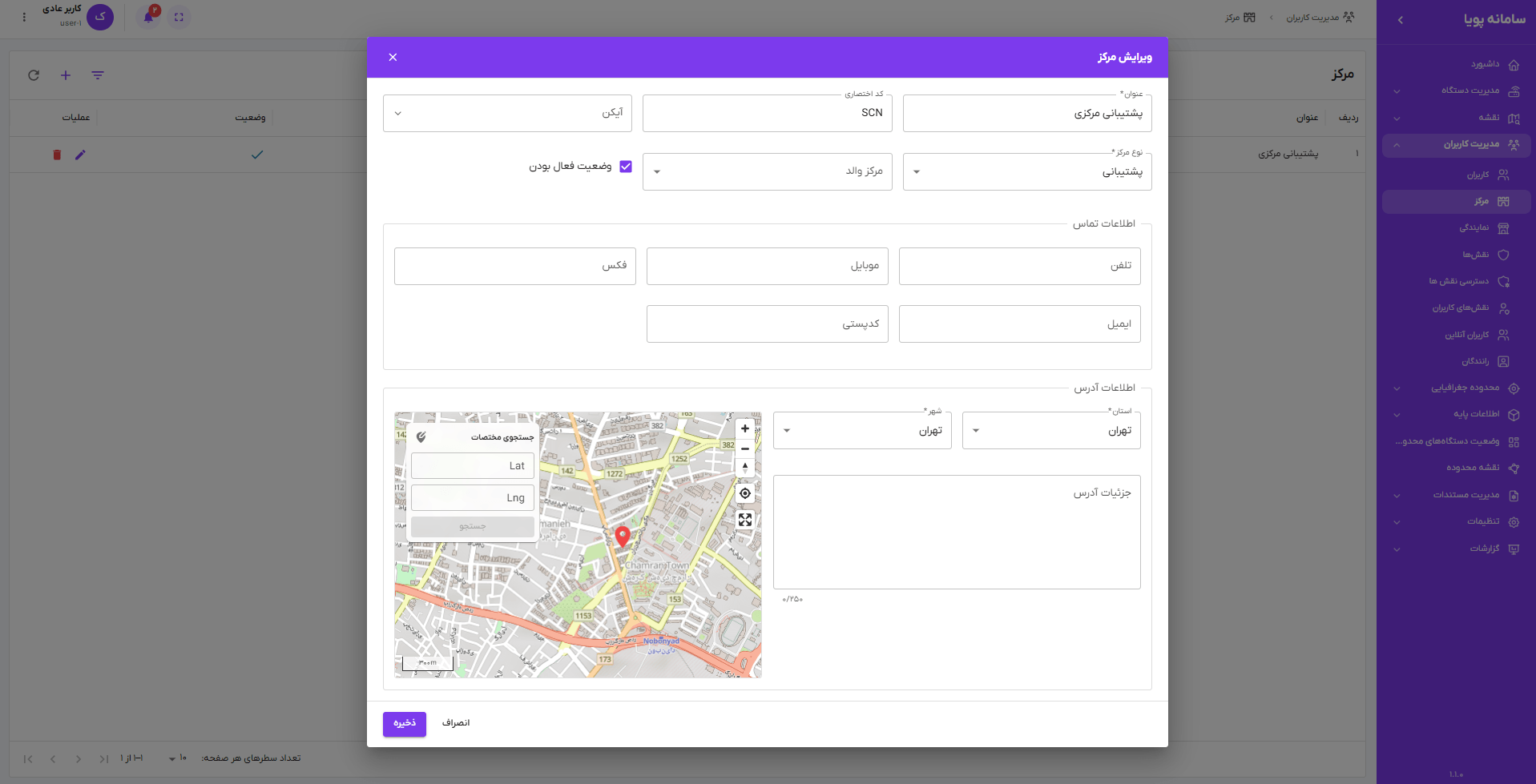Expand اطلاعات پایه sidebar menu
Viewport: 1536px width, 784px height.
coord(1456,415)
